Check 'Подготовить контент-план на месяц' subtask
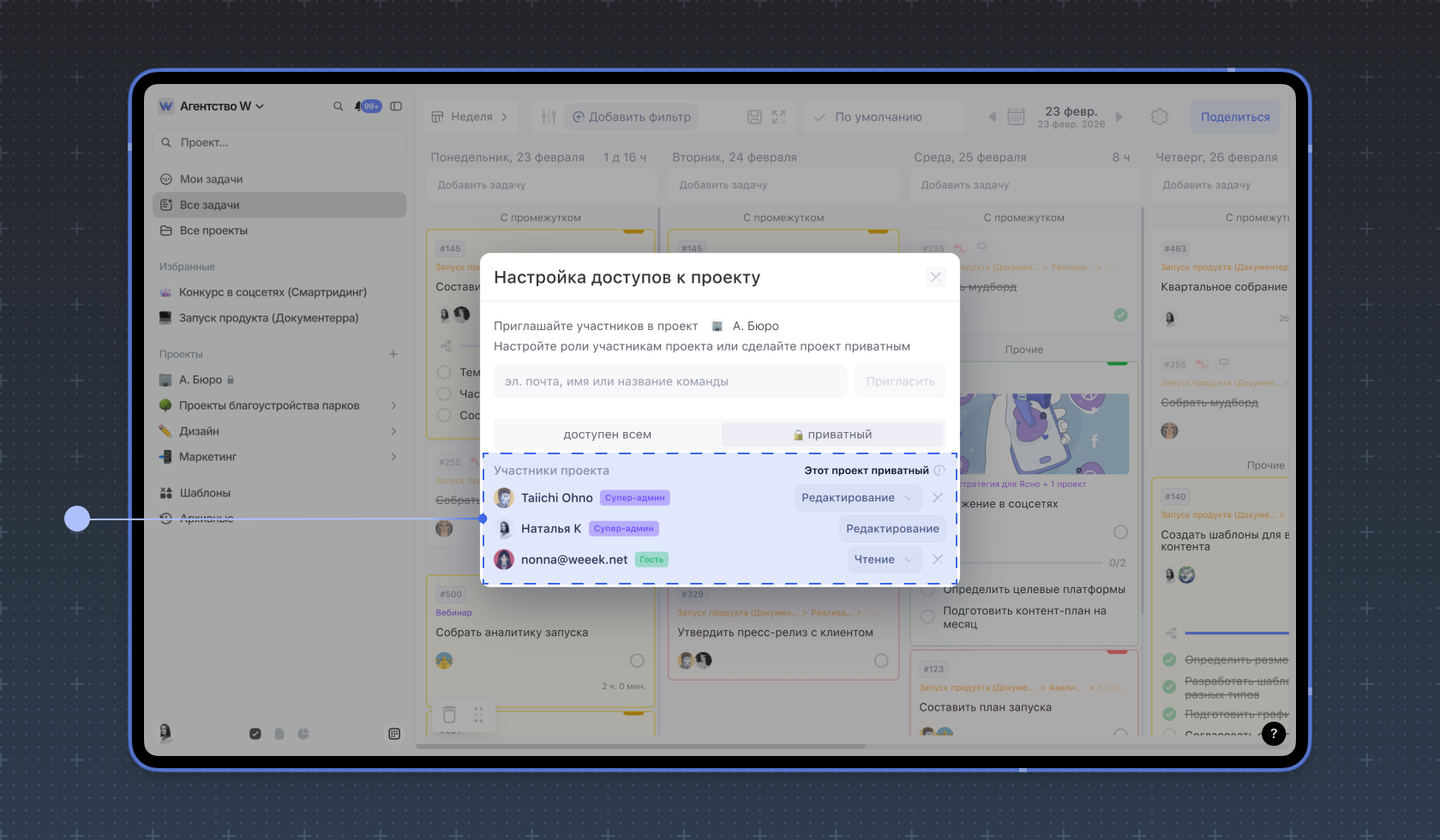This screenshot has width=1440, height=840. click(927, 617)
